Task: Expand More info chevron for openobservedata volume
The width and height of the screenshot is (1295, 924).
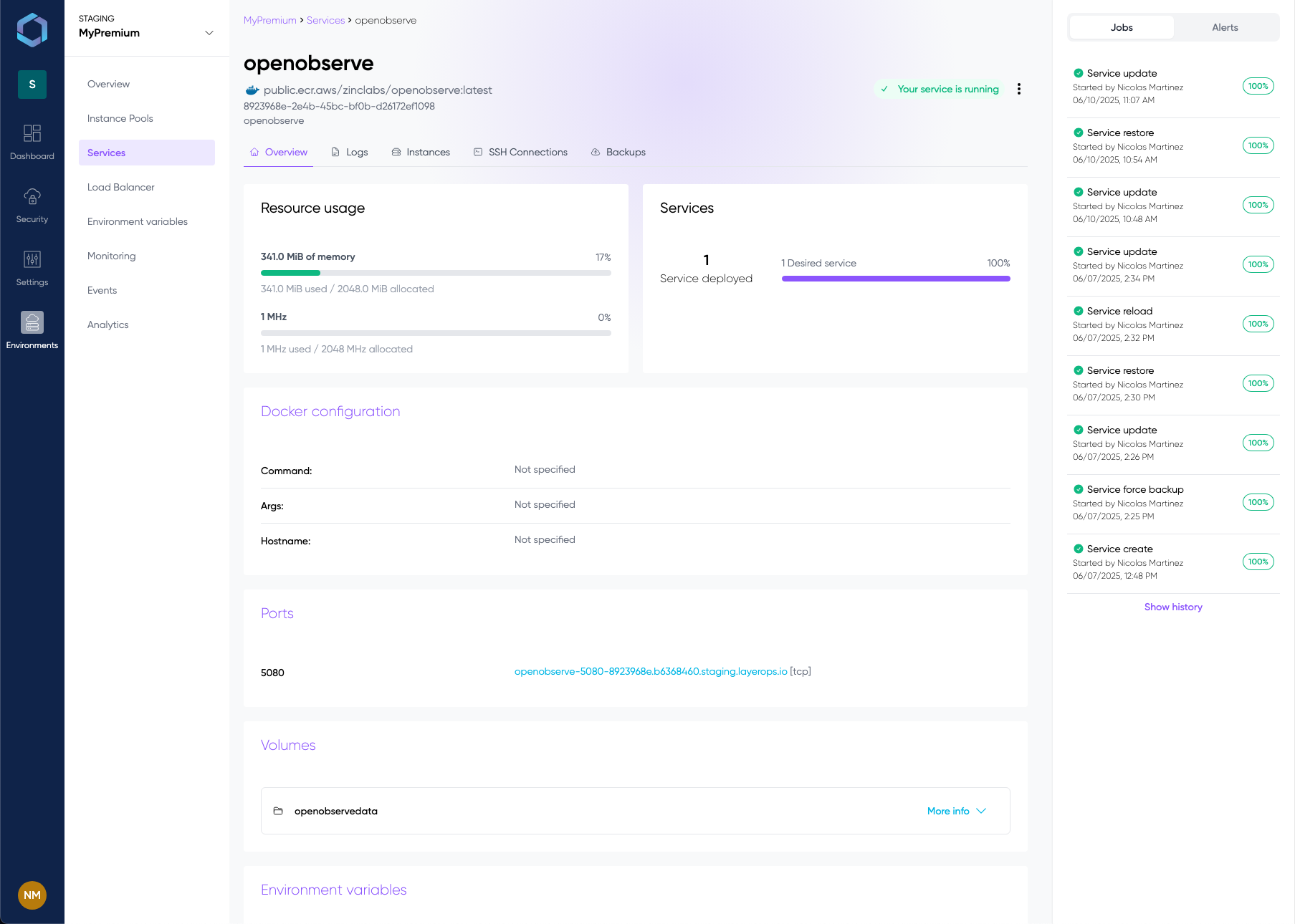Action: point(982,811)
